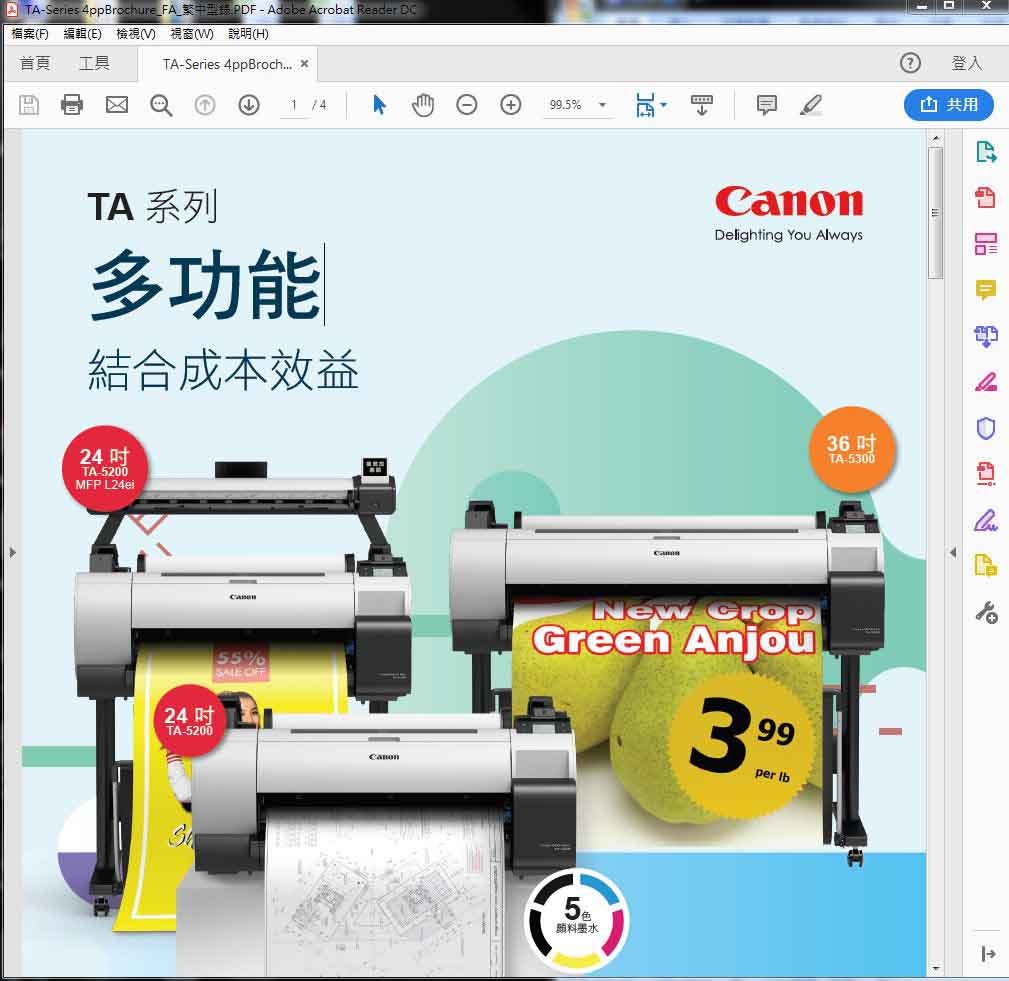Image resolution: width=1009 pixels, height=981 pixels.
Task: Open the 編輯(E) menu
Action: (82, 33)
